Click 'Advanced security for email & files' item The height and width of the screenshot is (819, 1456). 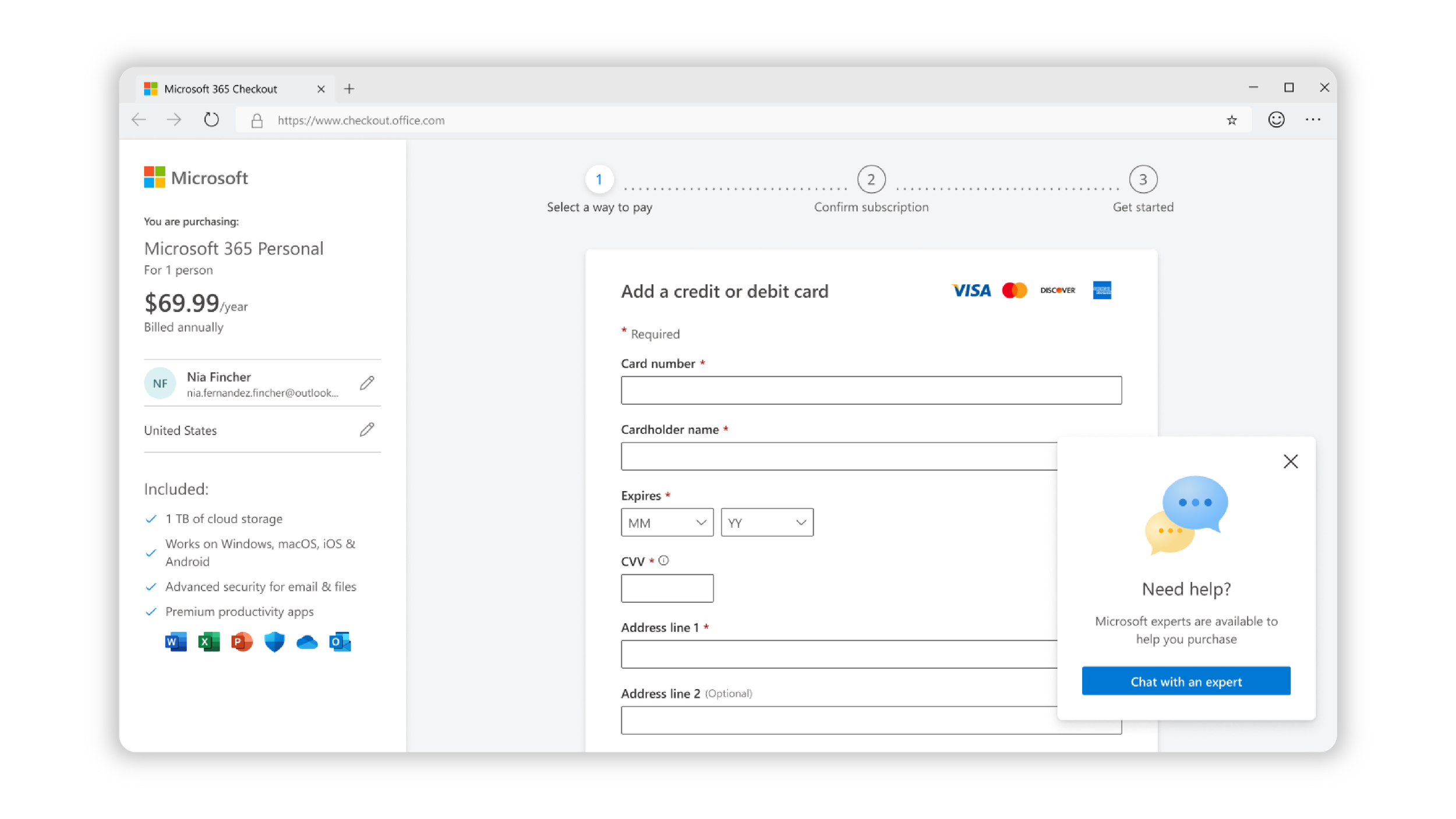pos(261,587)
